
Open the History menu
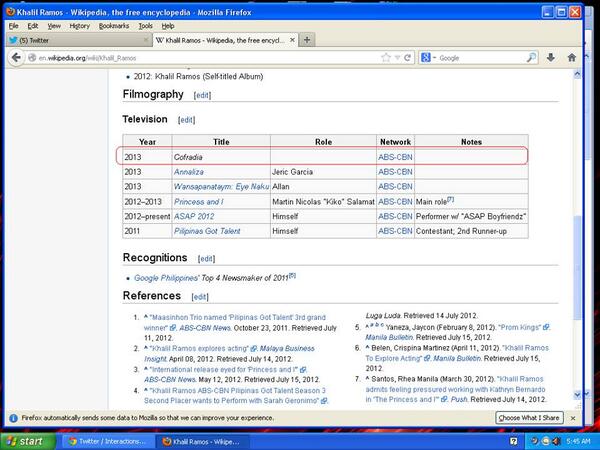tap(80, 26)
